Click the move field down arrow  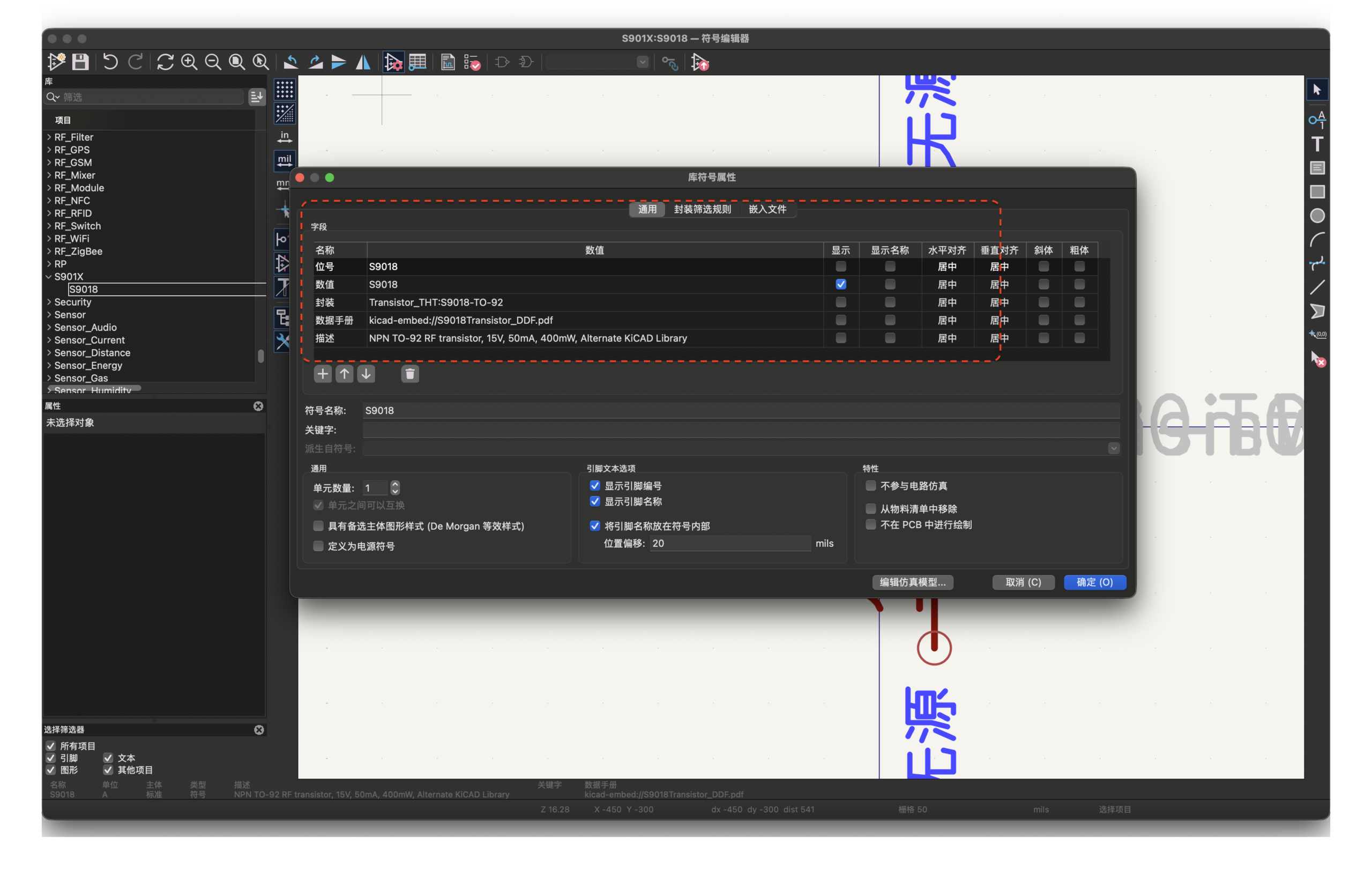(x=366, y=374)
